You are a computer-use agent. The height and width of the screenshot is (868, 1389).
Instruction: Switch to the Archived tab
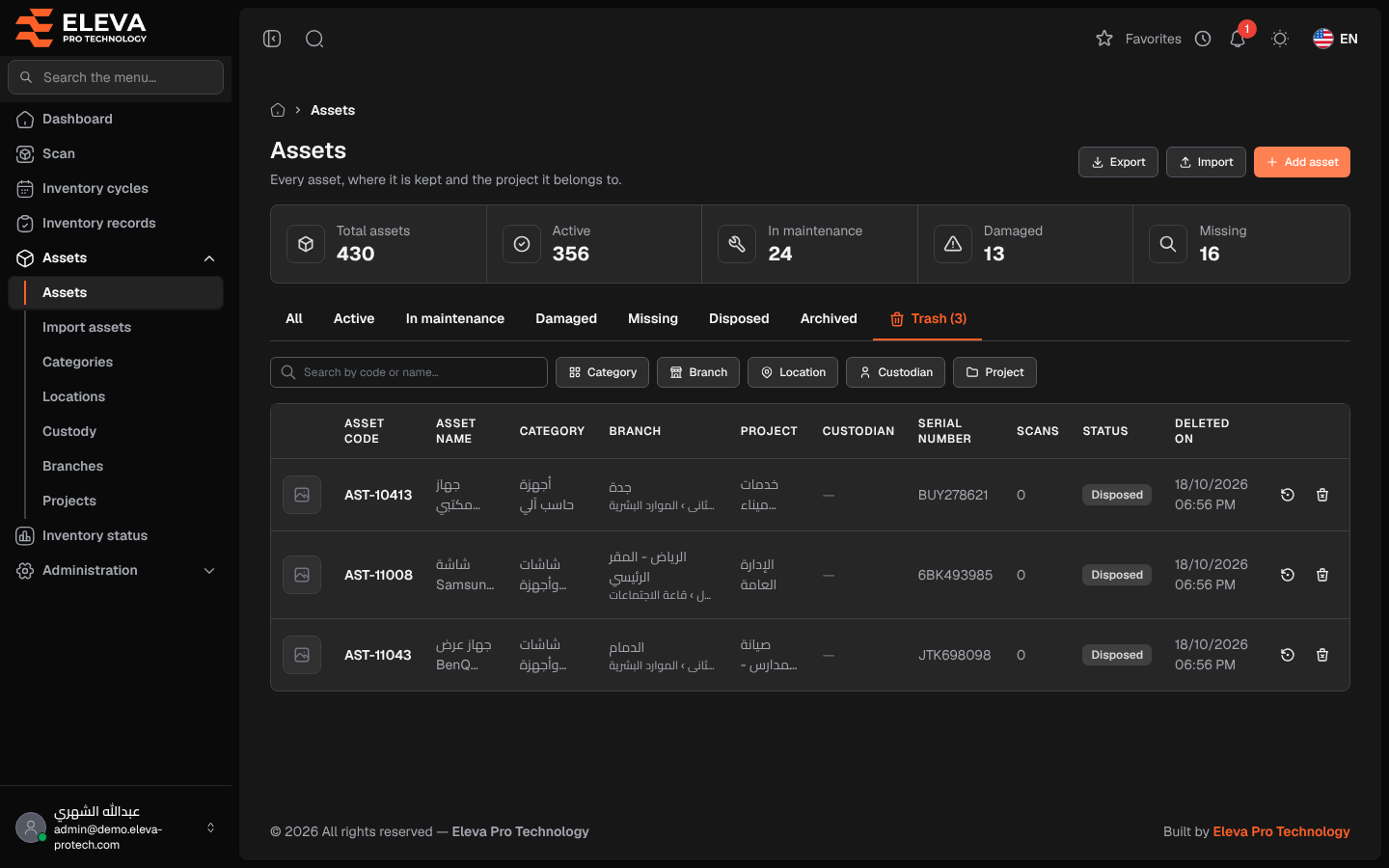point(829,318)
